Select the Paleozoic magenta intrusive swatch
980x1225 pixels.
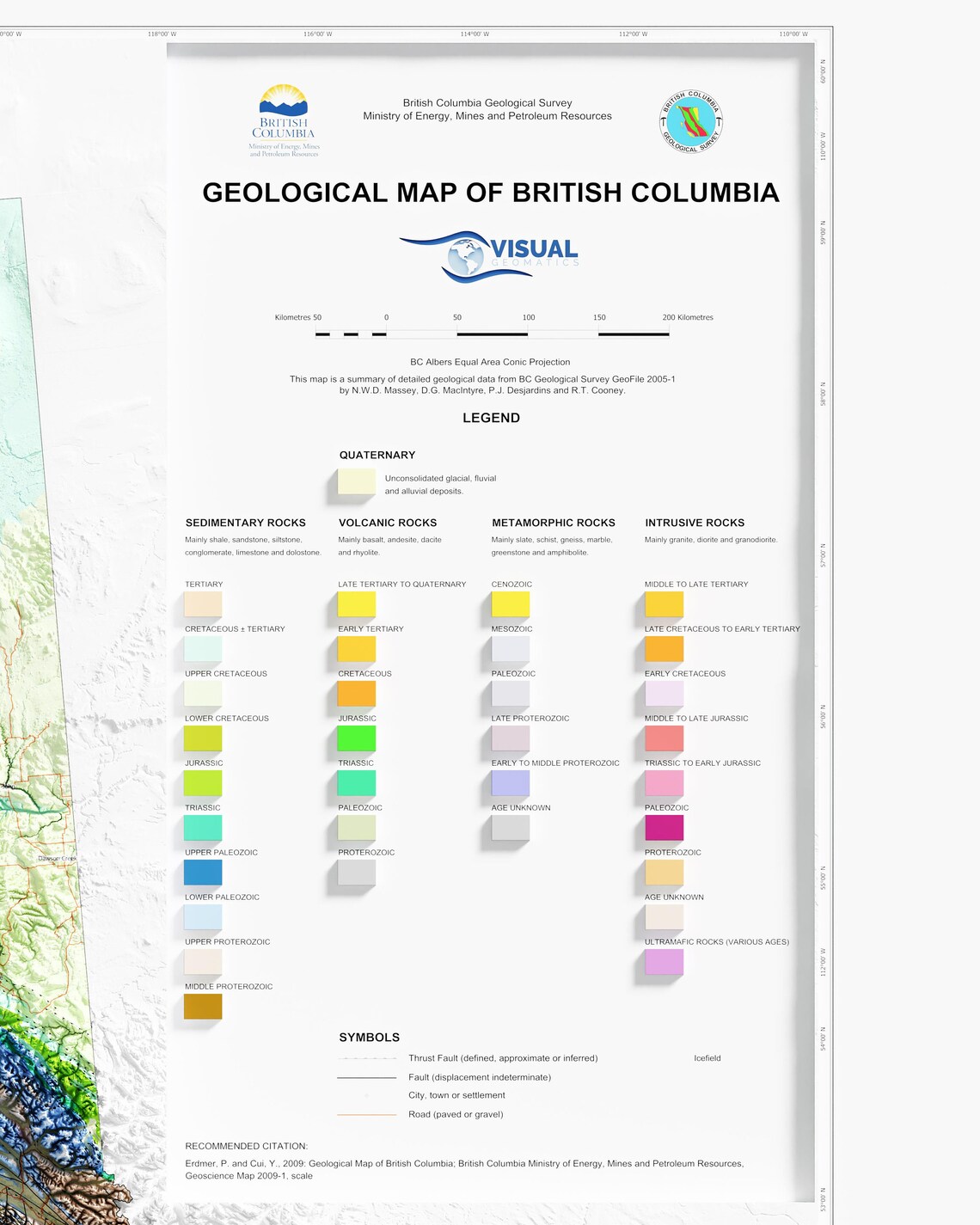(662, 828)
